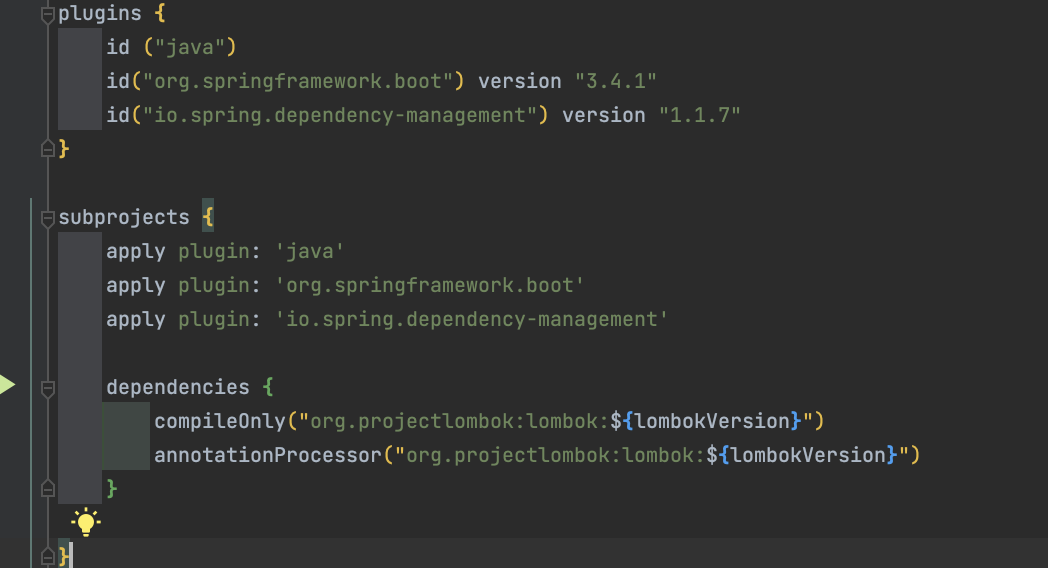Collapse the plugins block fold marker
Screen dimensions: 1048x568
47,14
